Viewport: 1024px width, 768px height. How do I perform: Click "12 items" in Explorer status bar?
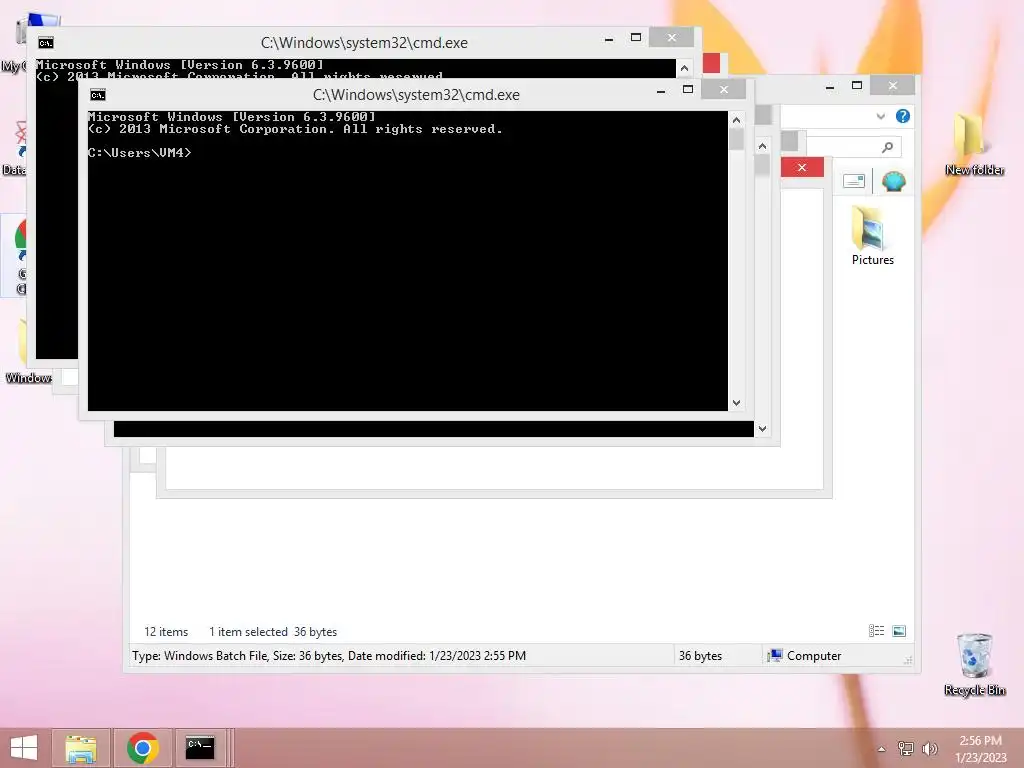point(166,632)
